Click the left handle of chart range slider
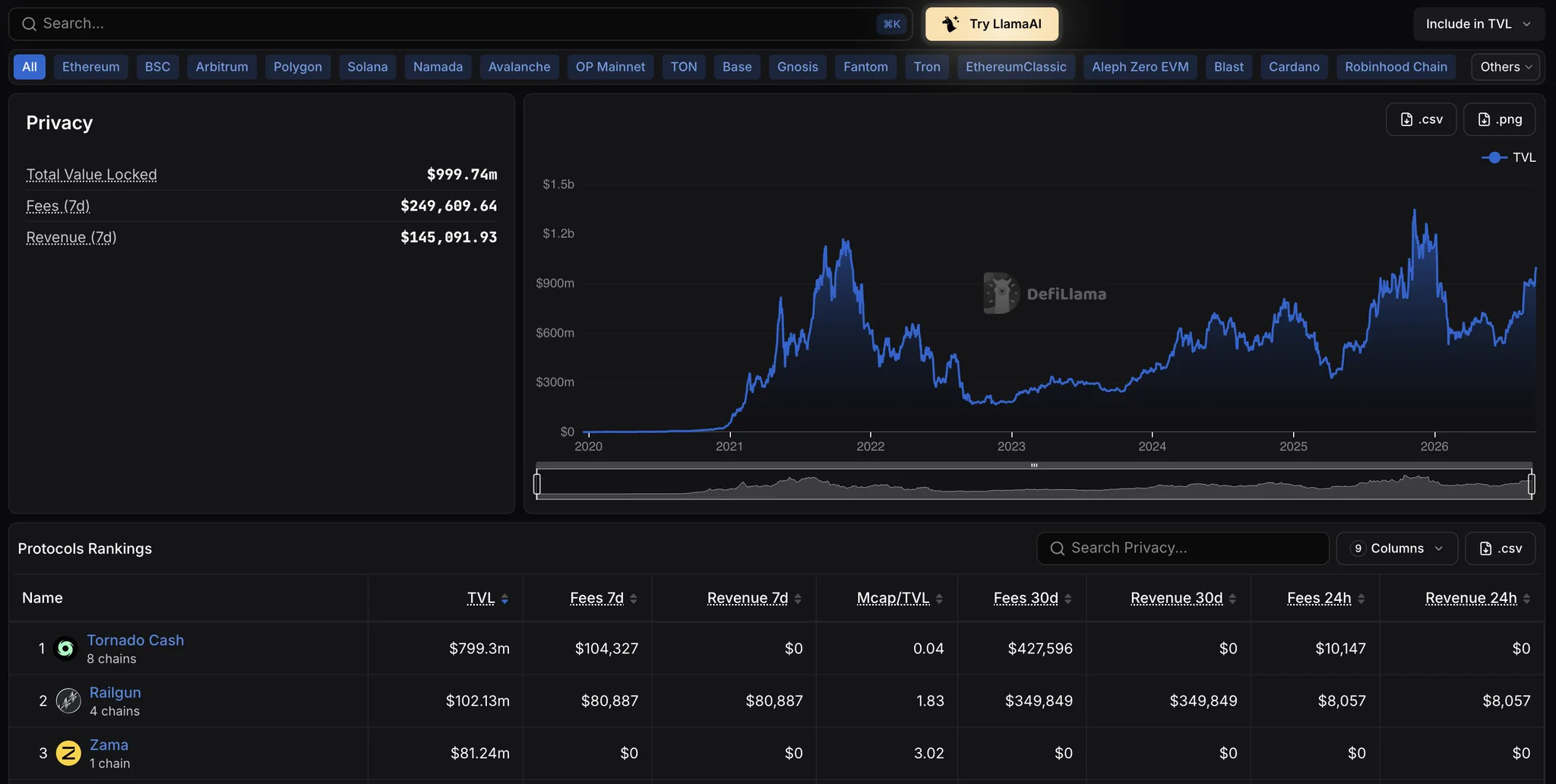The height and width of the screenshot is (784, 1556). 537,484
